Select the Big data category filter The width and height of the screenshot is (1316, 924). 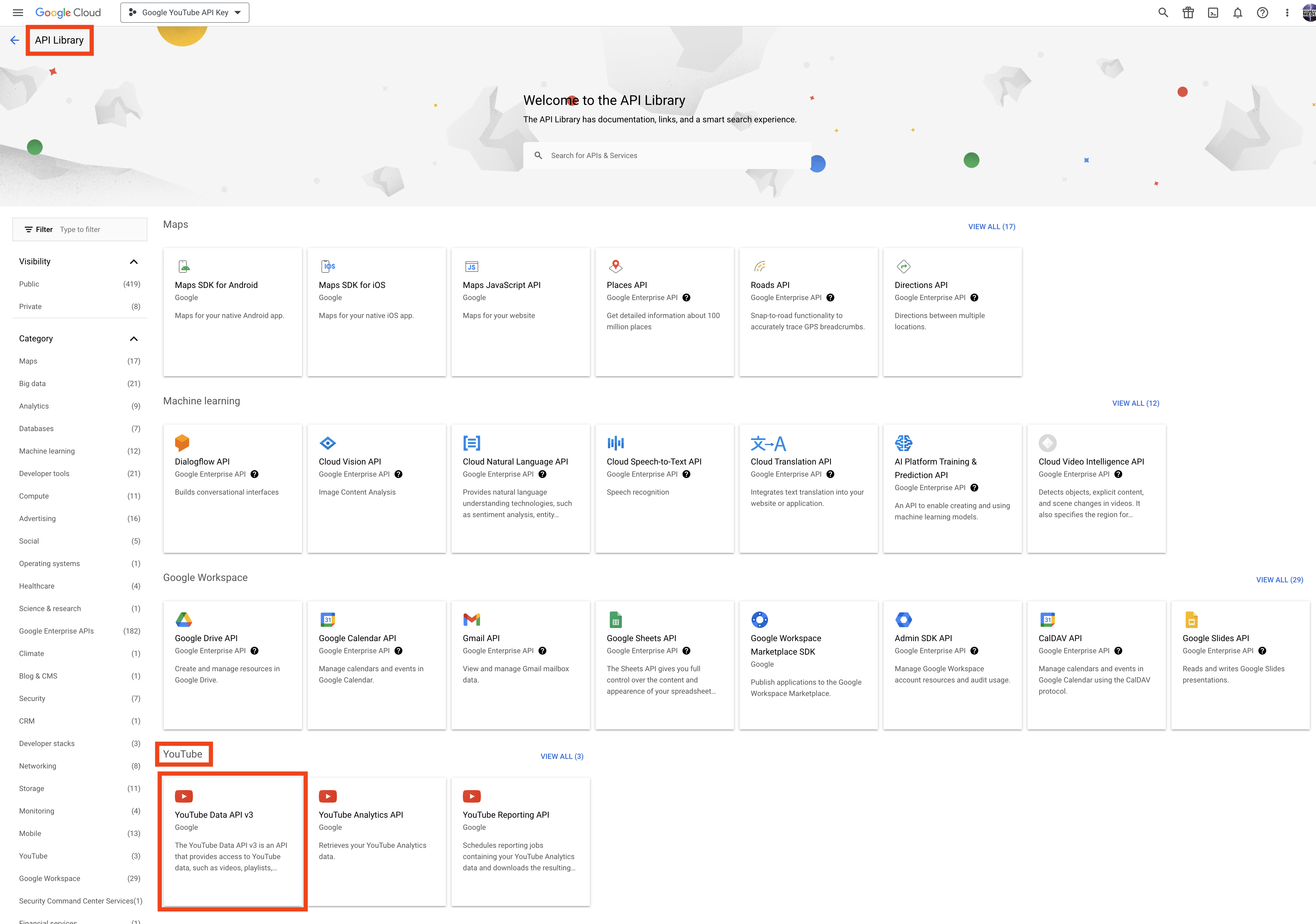(x=80, y=384)
